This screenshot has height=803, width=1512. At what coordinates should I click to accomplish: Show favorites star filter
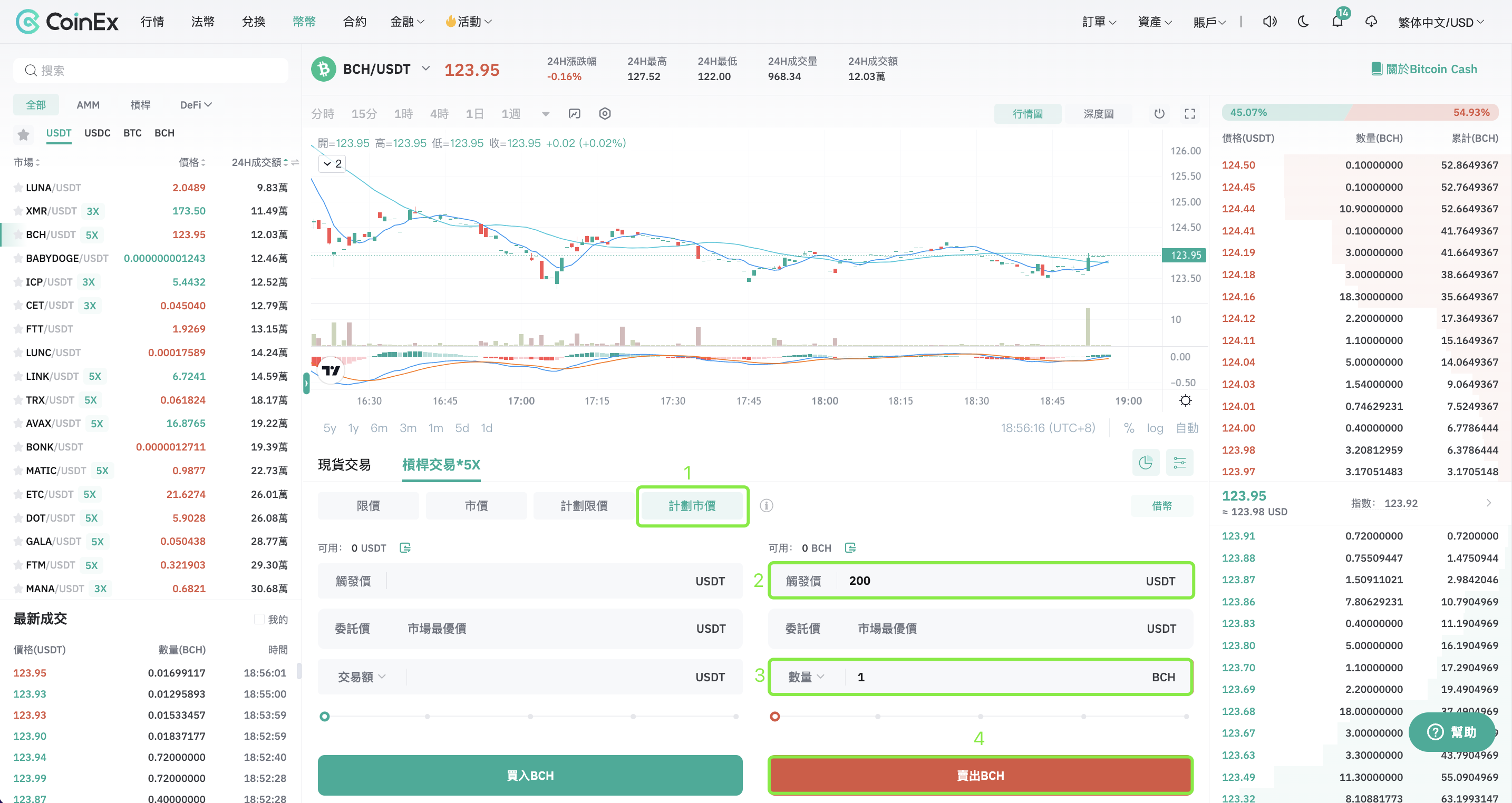tap(24, 134)
